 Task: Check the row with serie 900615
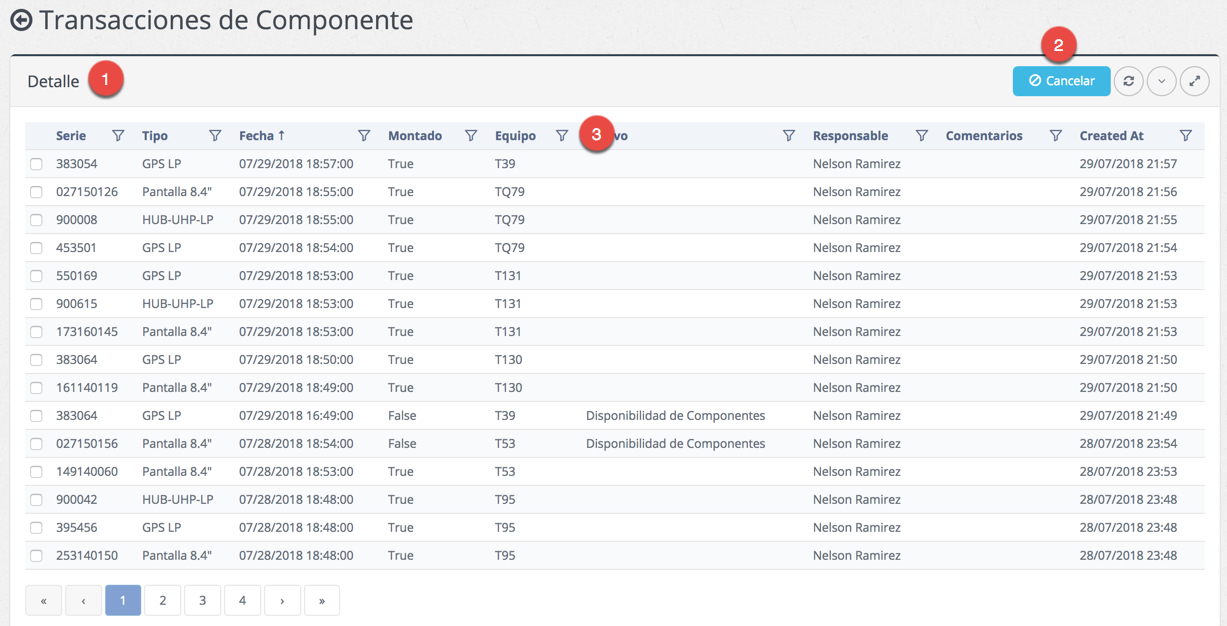tap(36, 304)
